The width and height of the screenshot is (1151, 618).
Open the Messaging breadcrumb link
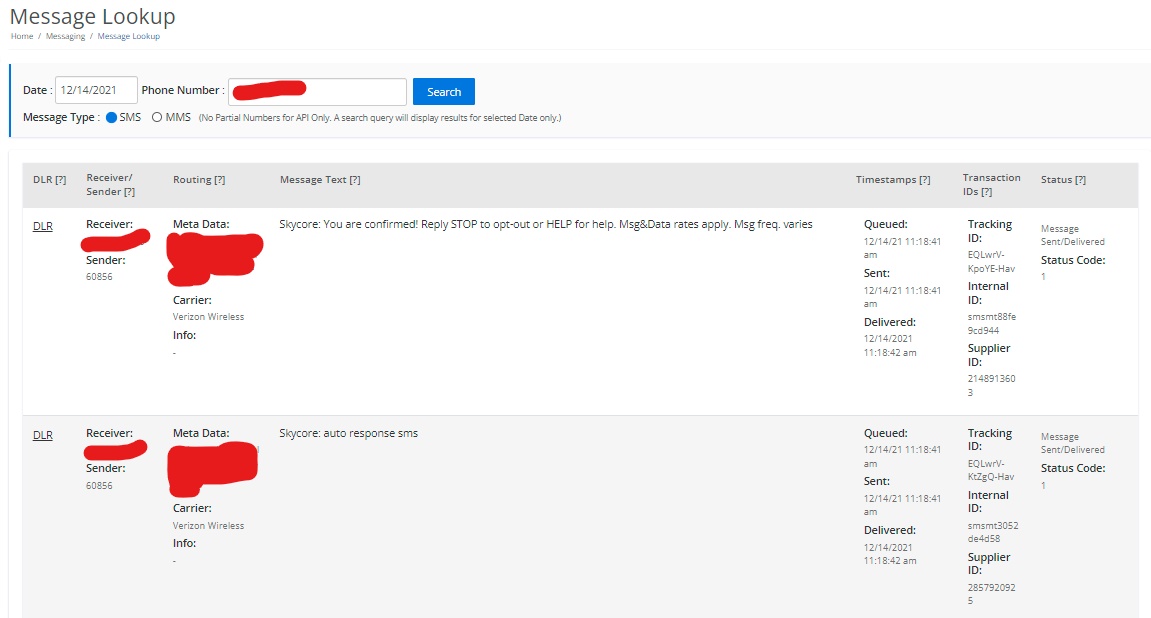coord(64,35)
